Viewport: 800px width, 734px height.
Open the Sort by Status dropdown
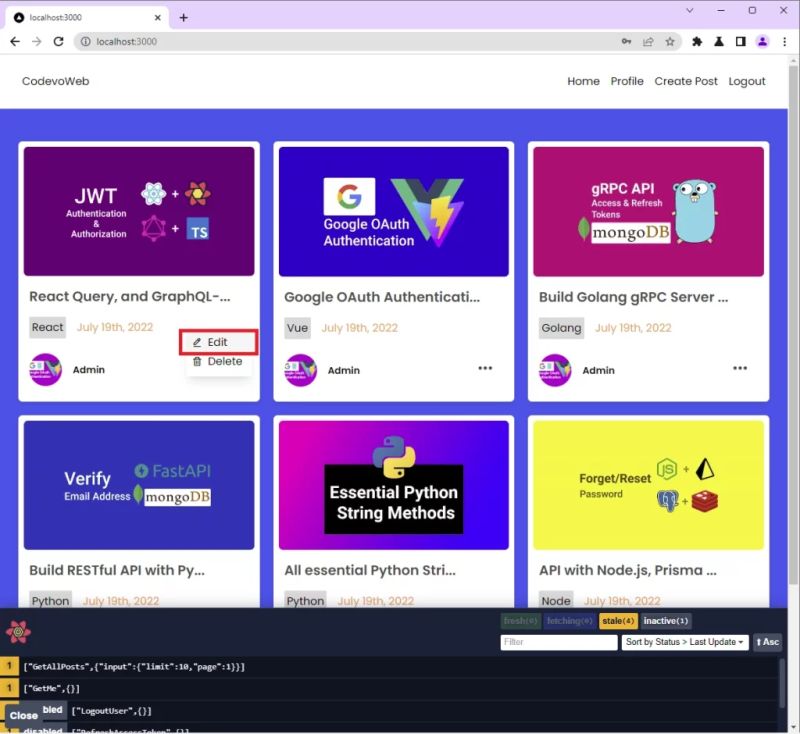(686, 642)
